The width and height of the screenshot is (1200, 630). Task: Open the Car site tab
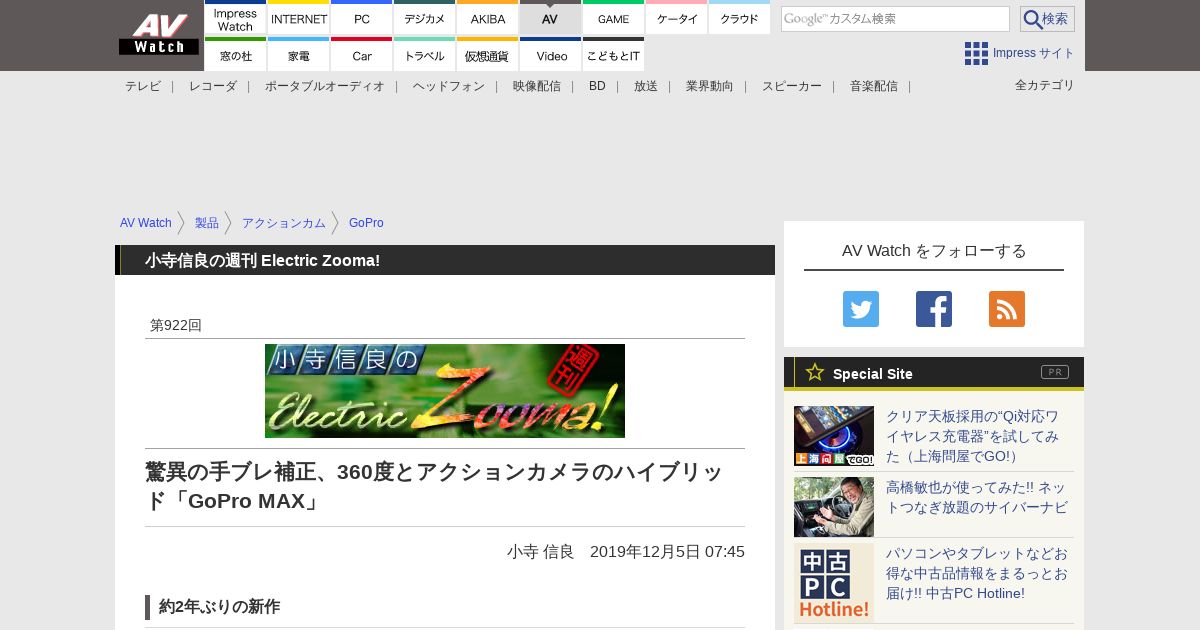tap(362, 55)
